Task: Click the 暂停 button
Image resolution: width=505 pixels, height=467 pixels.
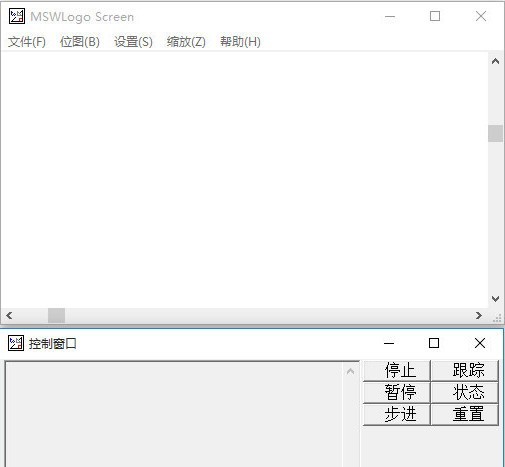Action: pyautogui.click(x=397, y=392)
